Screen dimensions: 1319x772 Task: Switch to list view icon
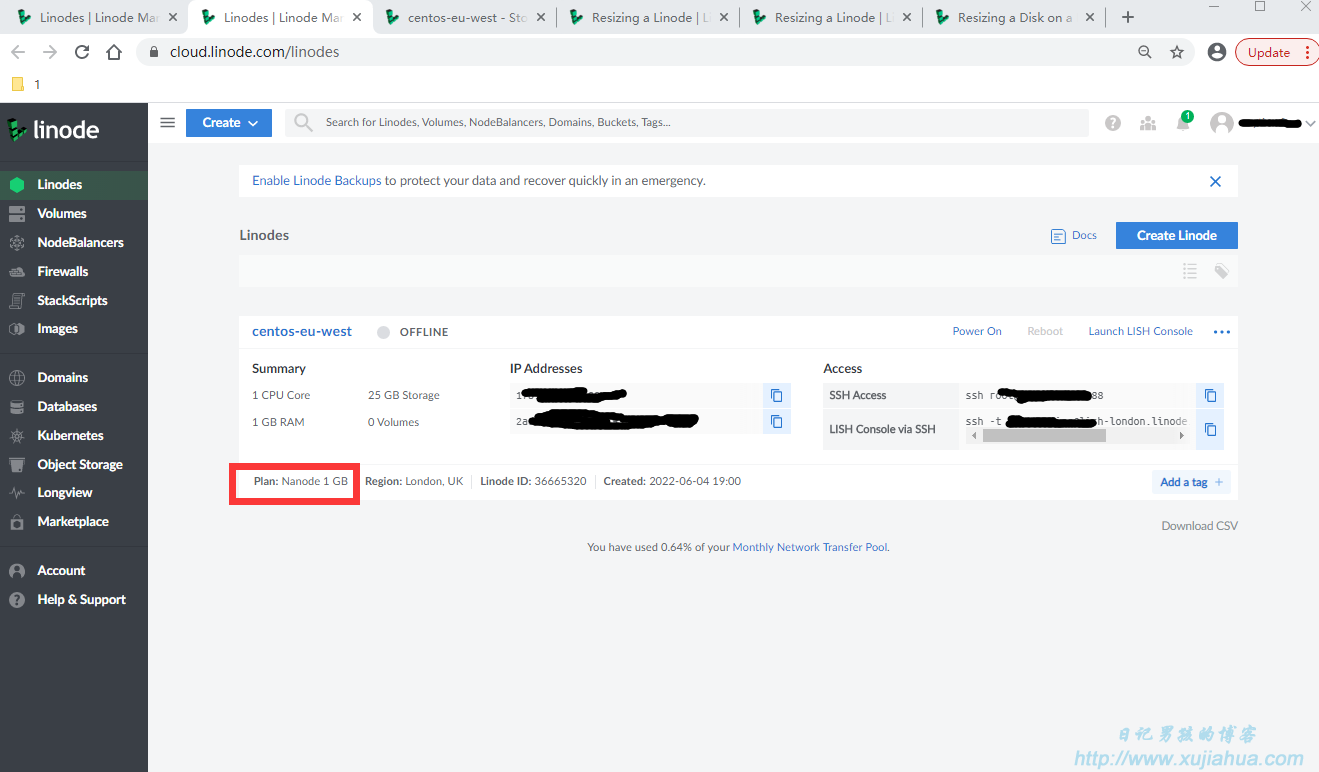tap(1190, 271)
